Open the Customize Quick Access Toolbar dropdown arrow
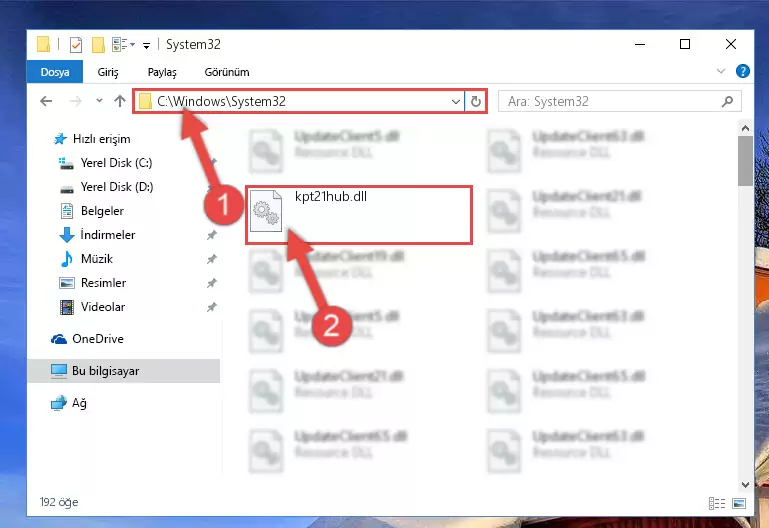This screenshot has width=769, height=528. click(x=146, y=46)
